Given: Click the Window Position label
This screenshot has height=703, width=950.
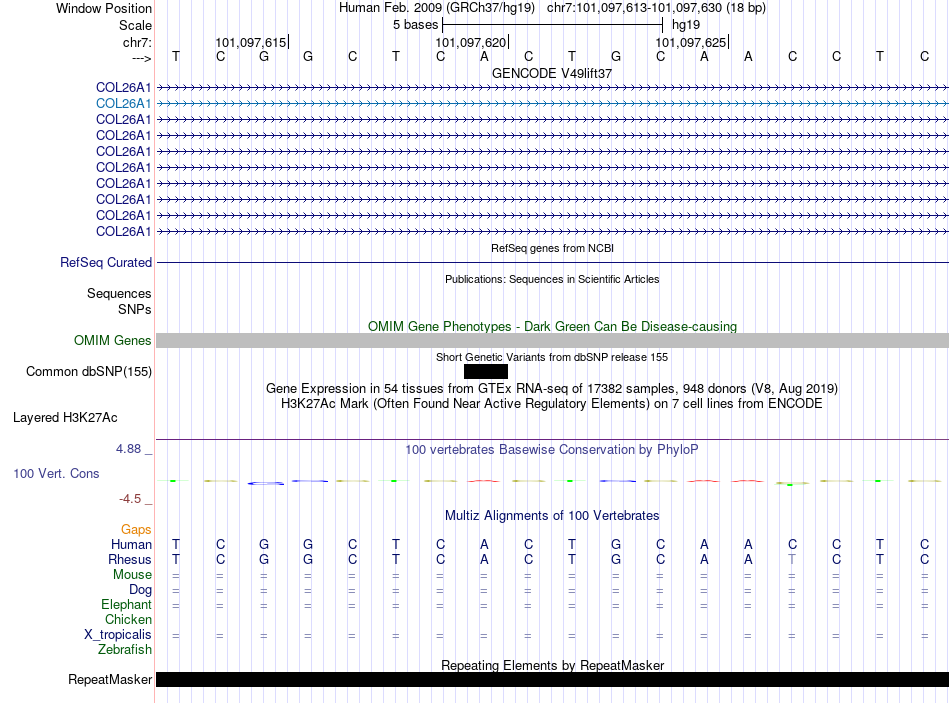Looking at the screenshot, I should tap(104, 8).
